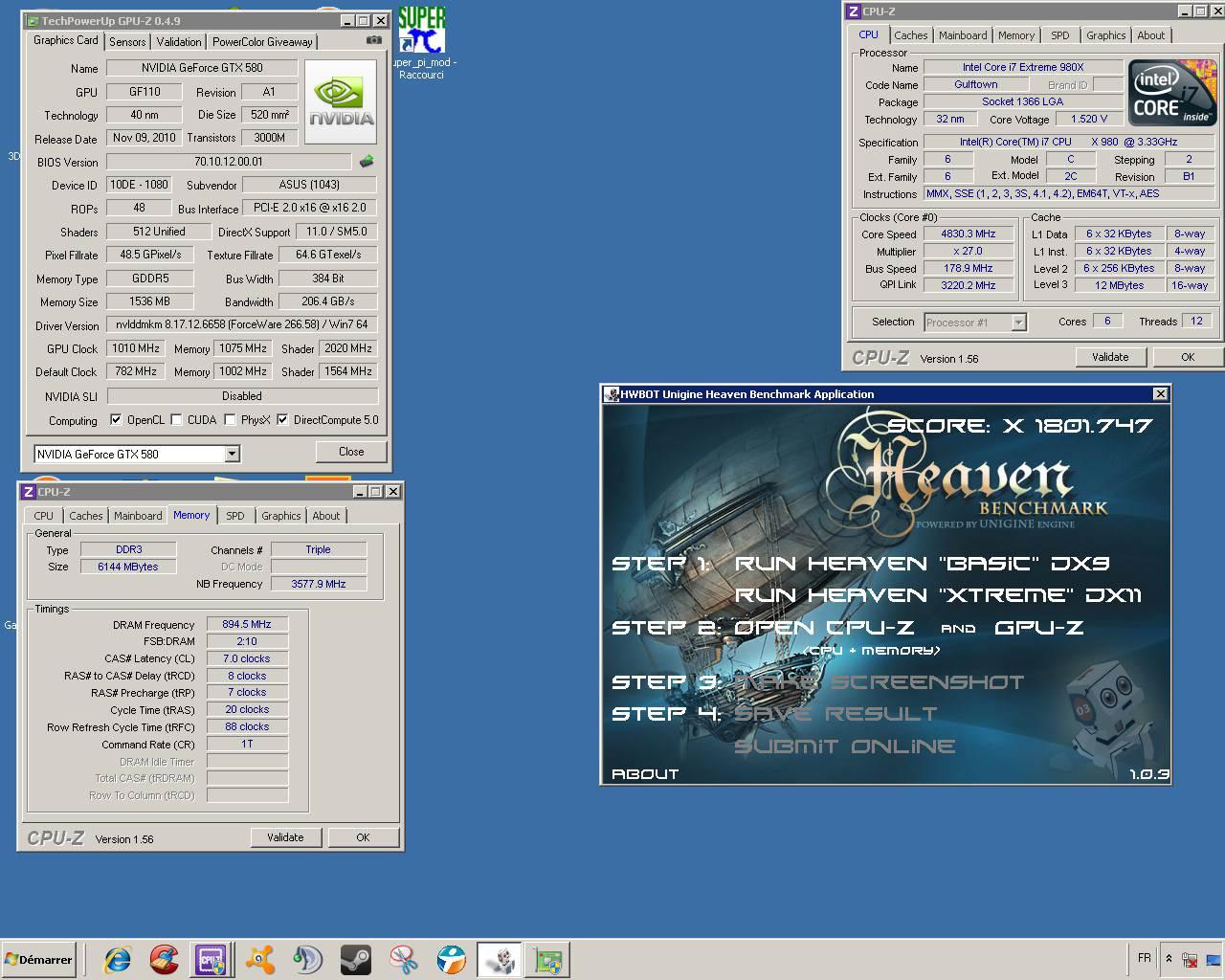
Task: Click the GPU-Z Close button
Action: coord(351,452)
